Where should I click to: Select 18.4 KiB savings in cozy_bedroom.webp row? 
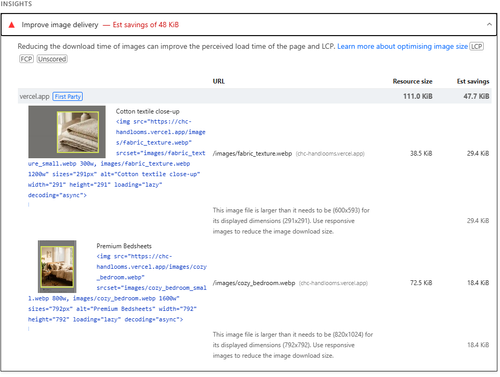(478, 283)
